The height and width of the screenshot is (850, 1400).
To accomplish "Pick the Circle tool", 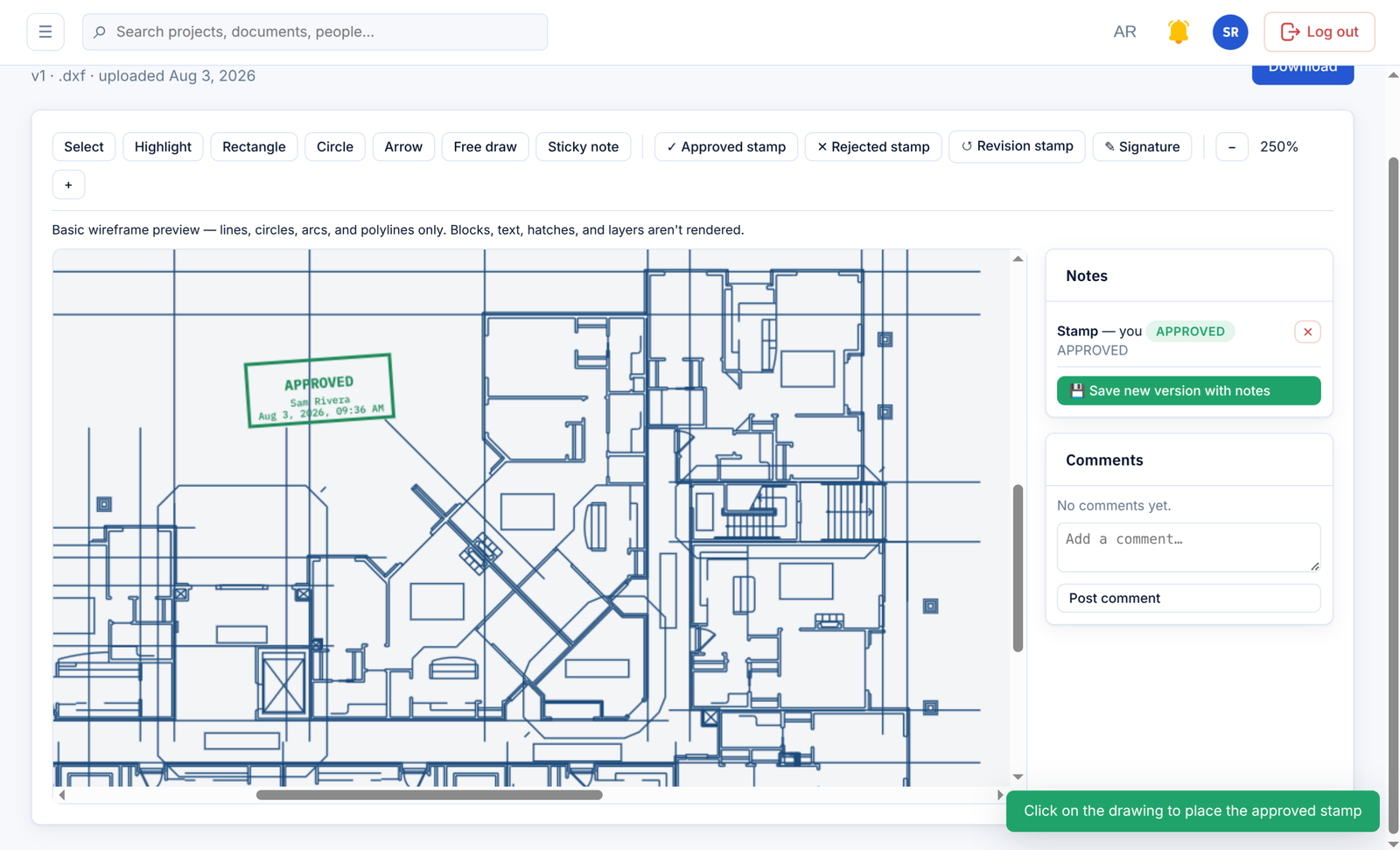I will click(335, 147).
